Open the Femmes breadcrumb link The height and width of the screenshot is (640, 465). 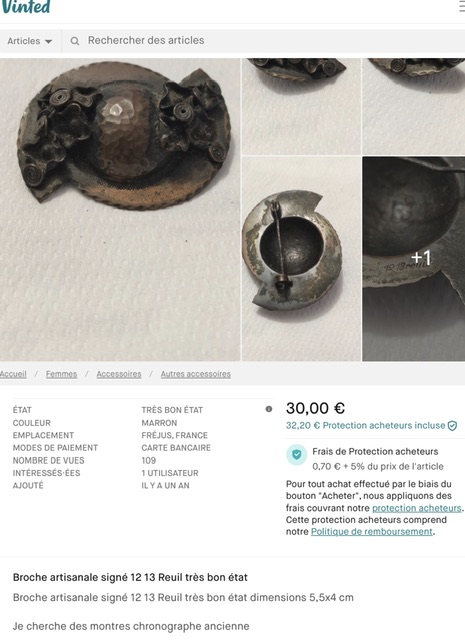(x=61, y=374)
